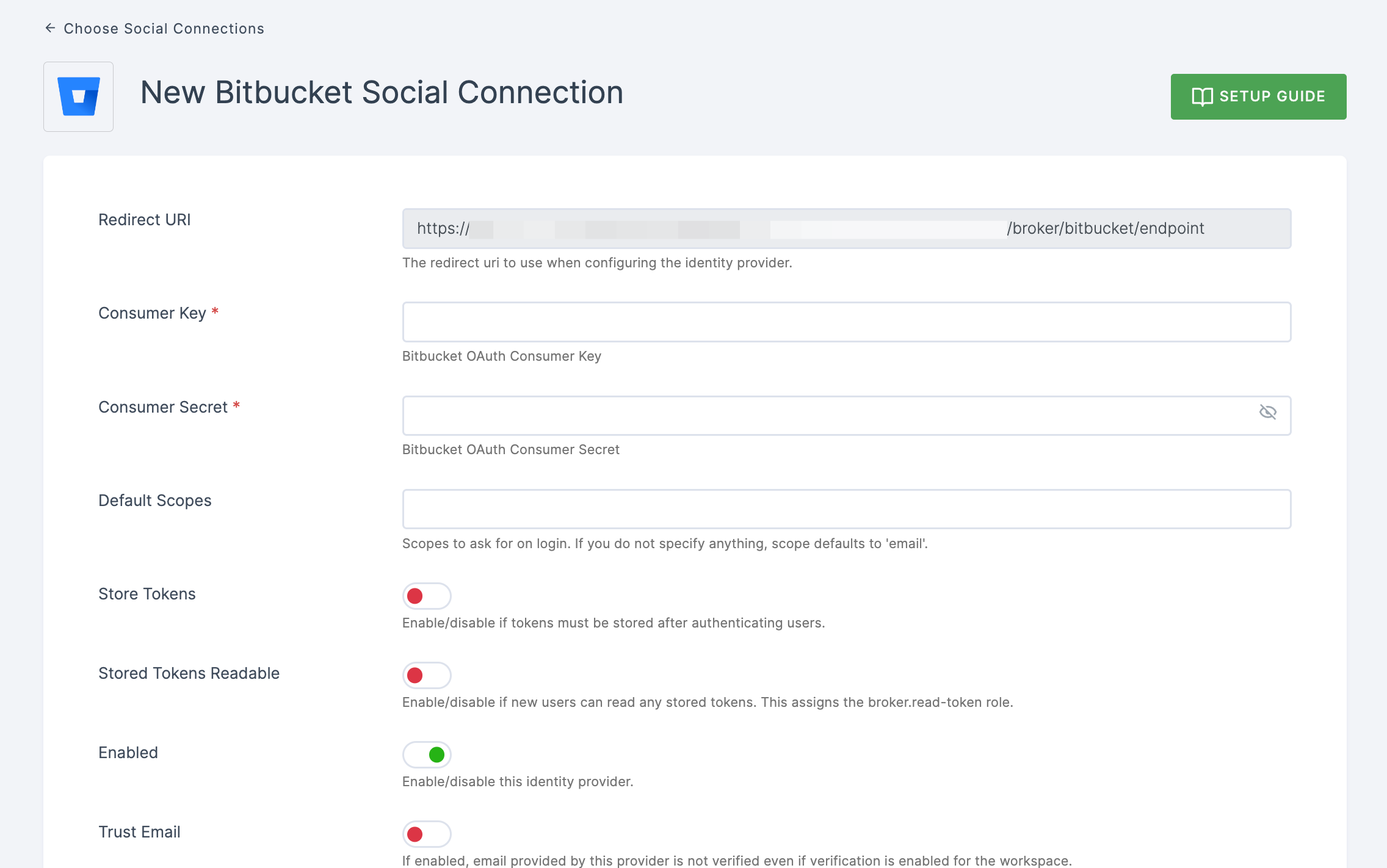The image size is (1387, 868).
Task: Click 'Bitbucket OAuth Consumer Key' help text
Action: [501, 356]
